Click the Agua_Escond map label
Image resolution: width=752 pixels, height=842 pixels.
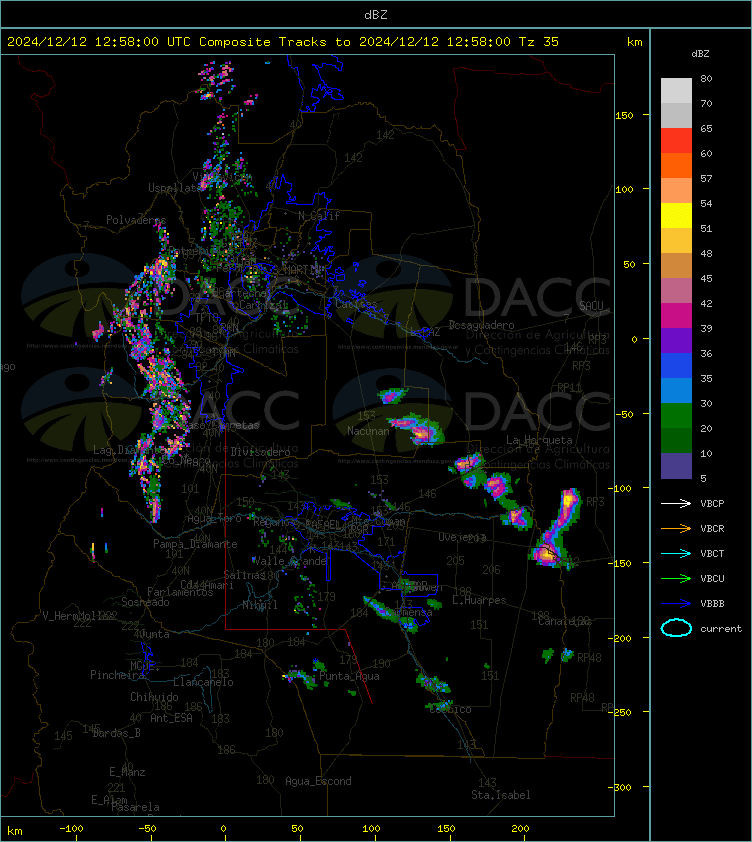(318, 781)
